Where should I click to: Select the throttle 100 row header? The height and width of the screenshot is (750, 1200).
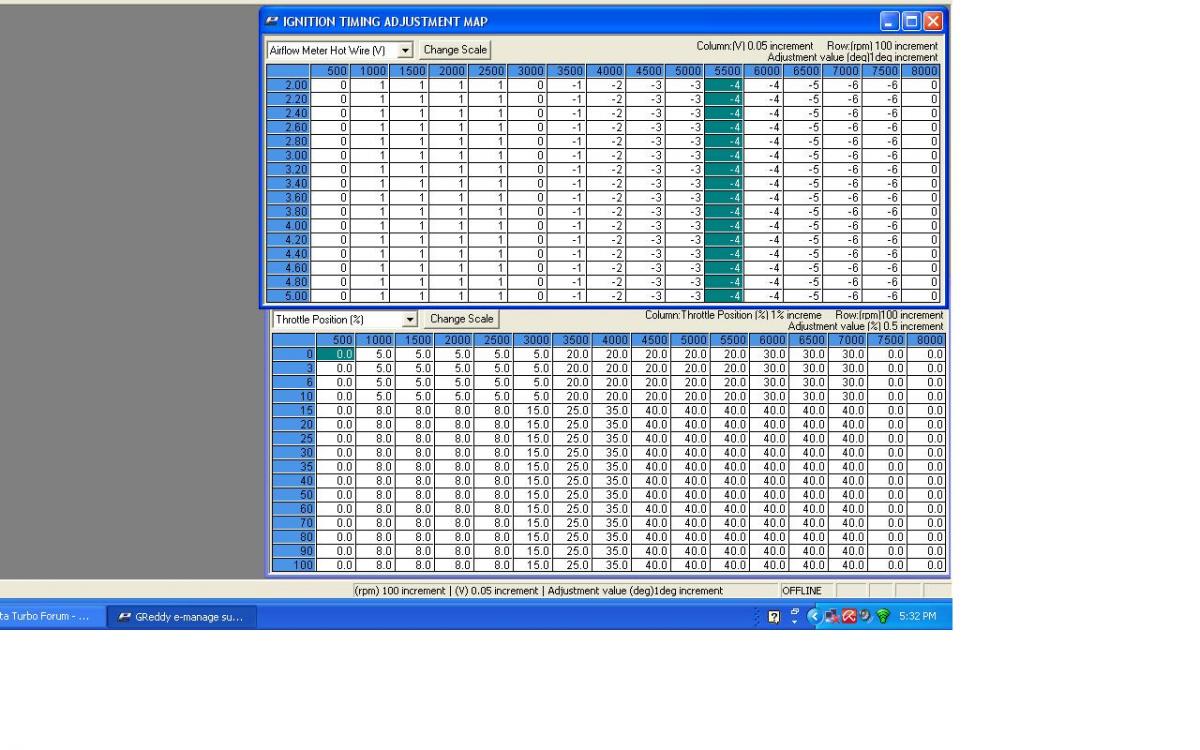(295, 567)
